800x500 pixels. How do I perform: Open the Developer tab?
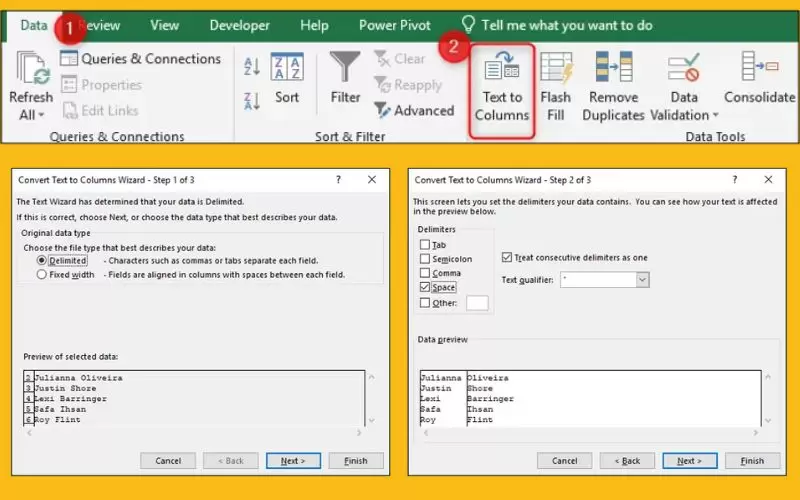(239, 25)
